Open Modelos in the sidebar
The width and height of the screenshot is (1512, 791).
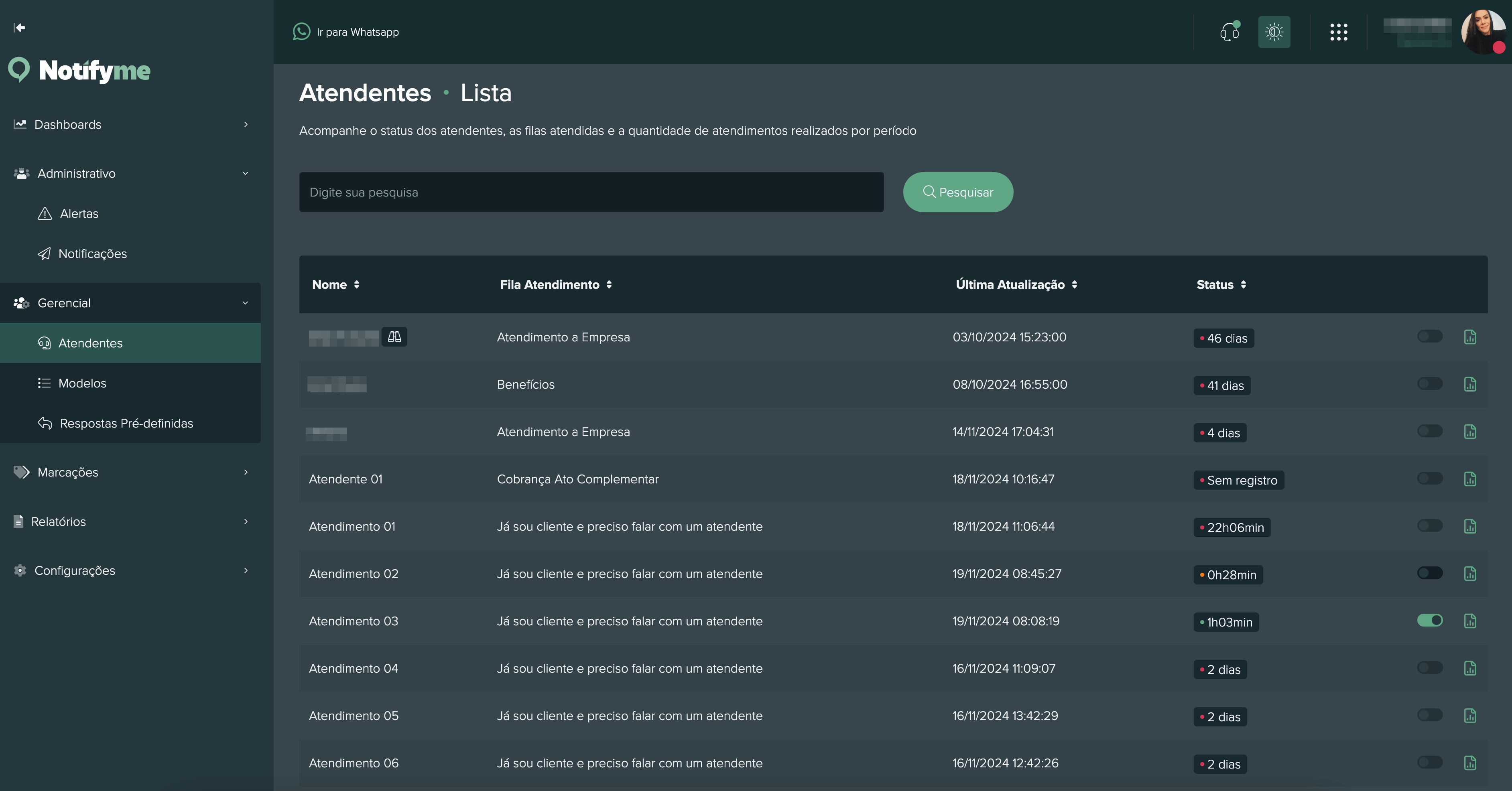pyautogui.click(x=82, y=383)
